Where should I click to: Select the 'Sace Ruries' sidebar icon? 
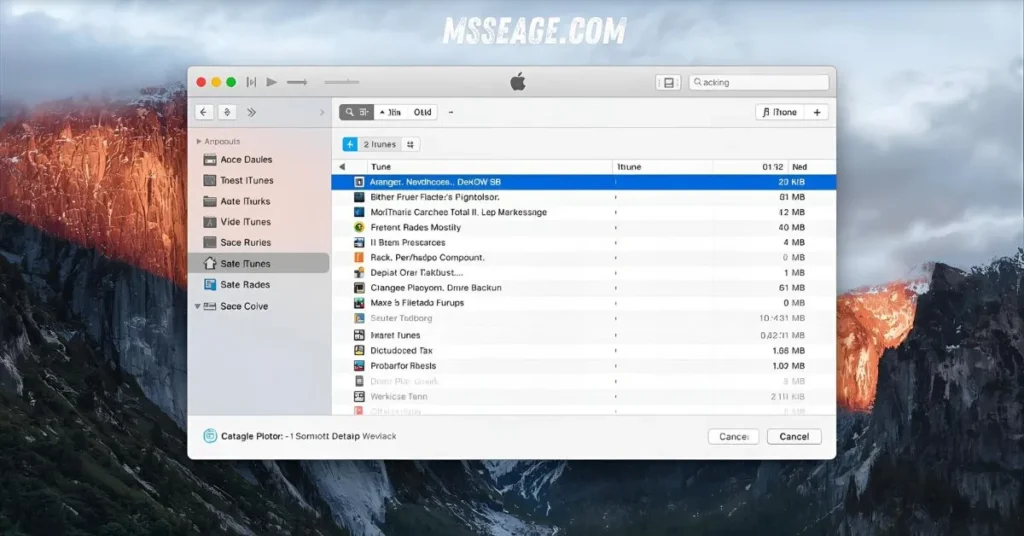210,242
